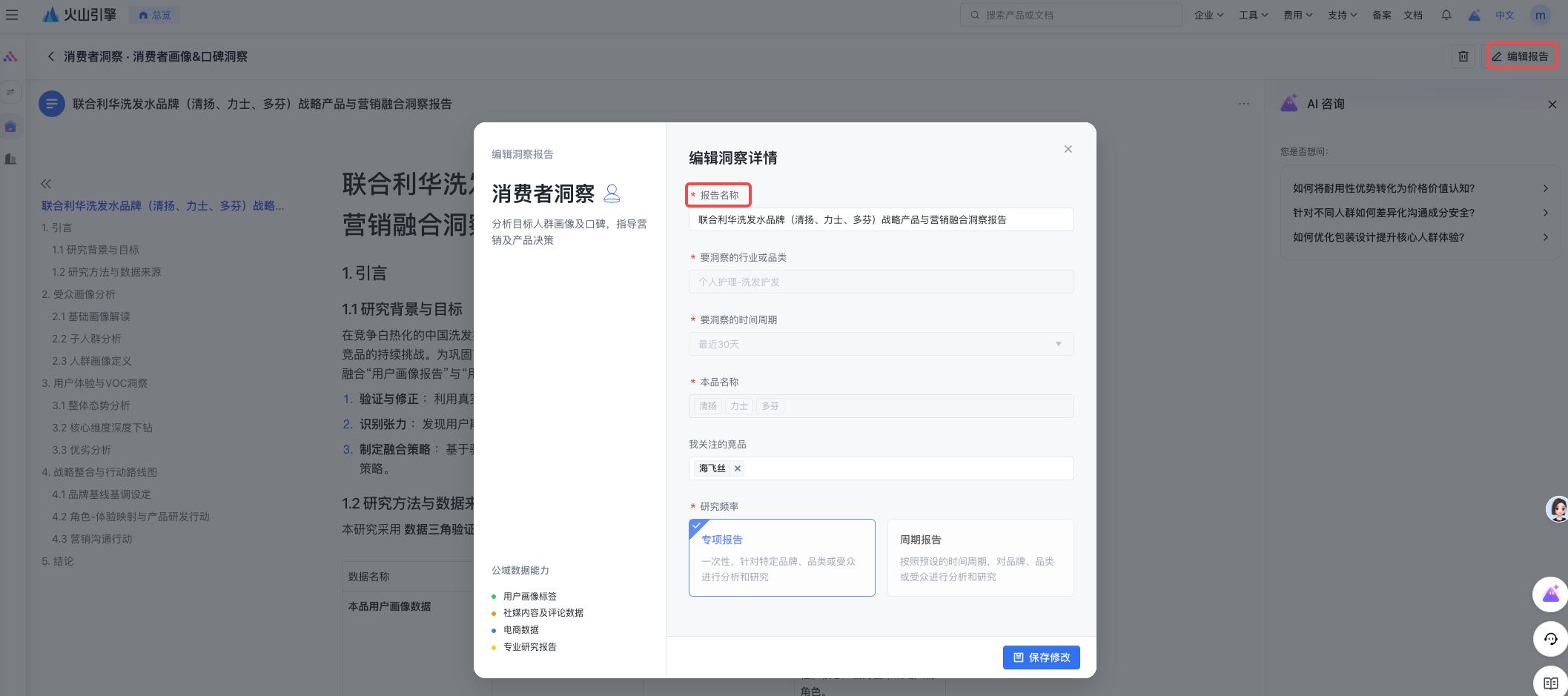
Task: Close the AI 咨询 panel
Action: click(1552, 105)
